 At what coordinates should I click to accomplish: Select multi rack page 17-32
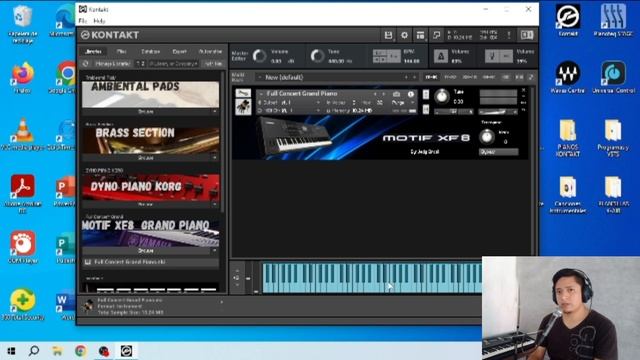[450, 77]
